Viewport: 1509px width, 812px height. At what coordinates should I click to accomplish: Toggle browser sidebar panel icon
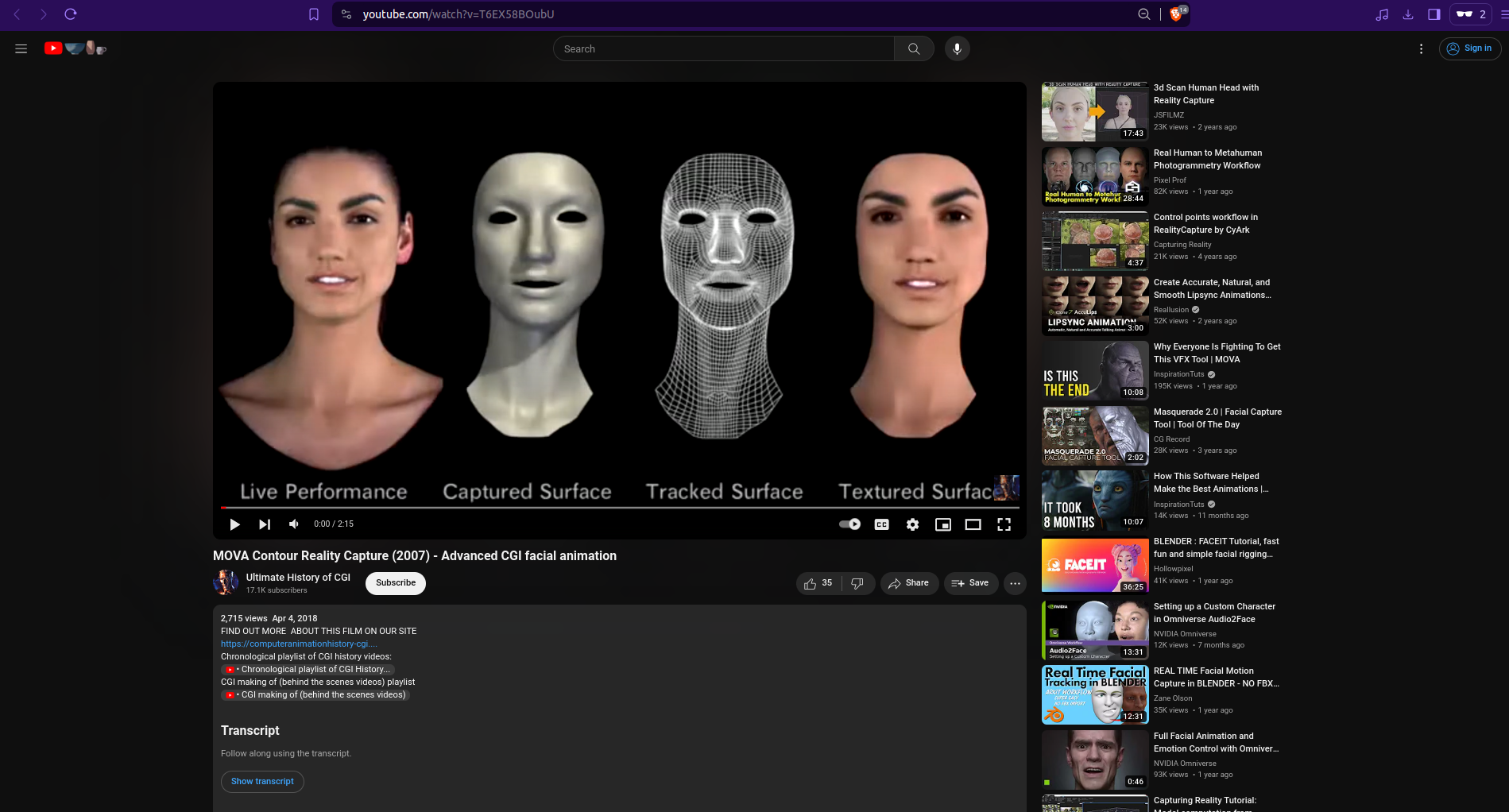point(1434,14)
